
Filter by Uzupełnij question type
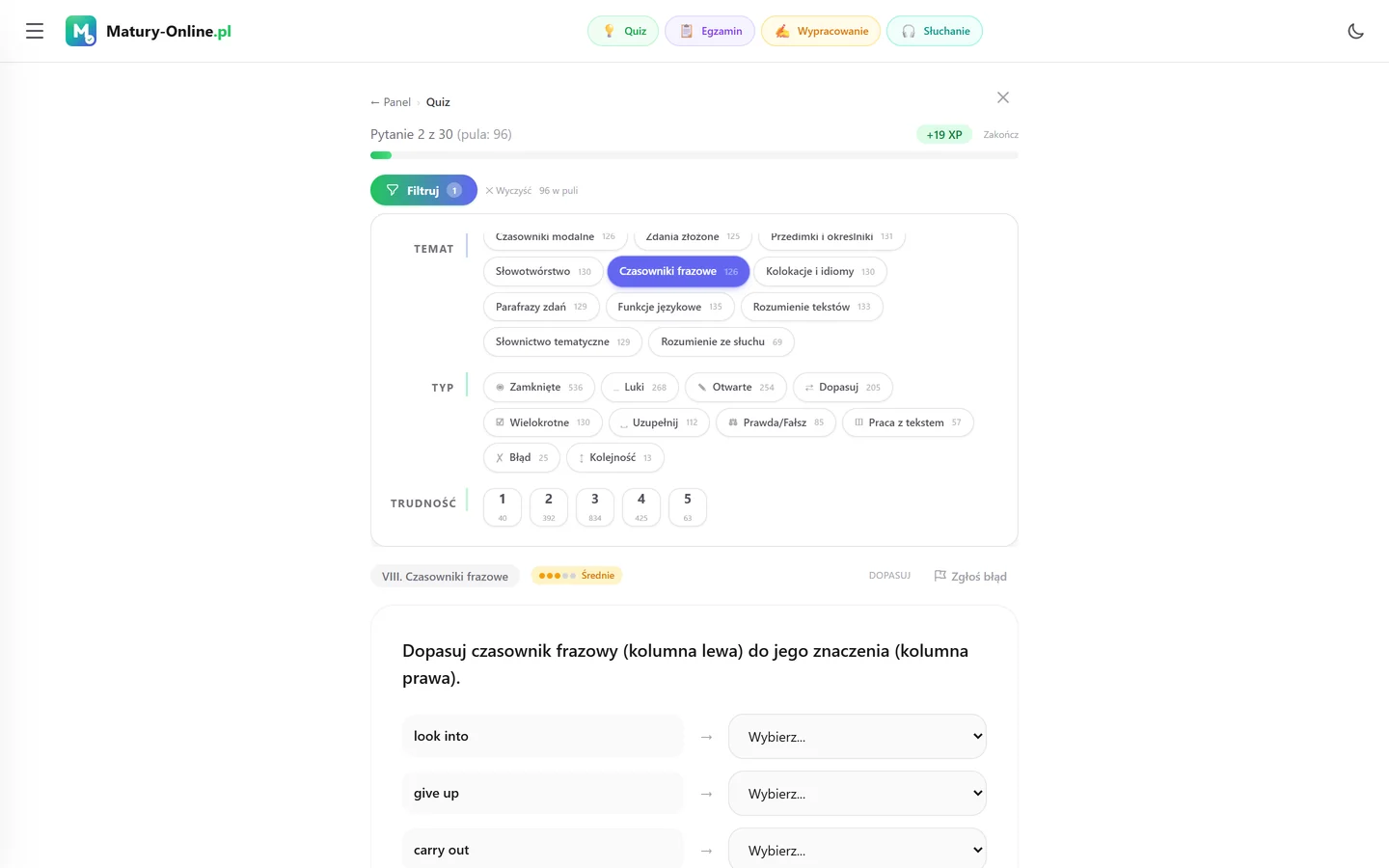[659, 422]
